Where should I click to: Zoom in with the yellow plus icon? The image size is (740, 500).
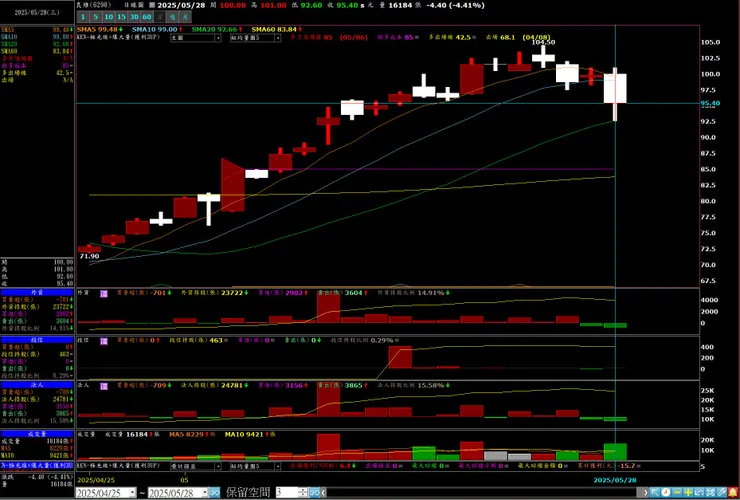[x=688, y=492]
